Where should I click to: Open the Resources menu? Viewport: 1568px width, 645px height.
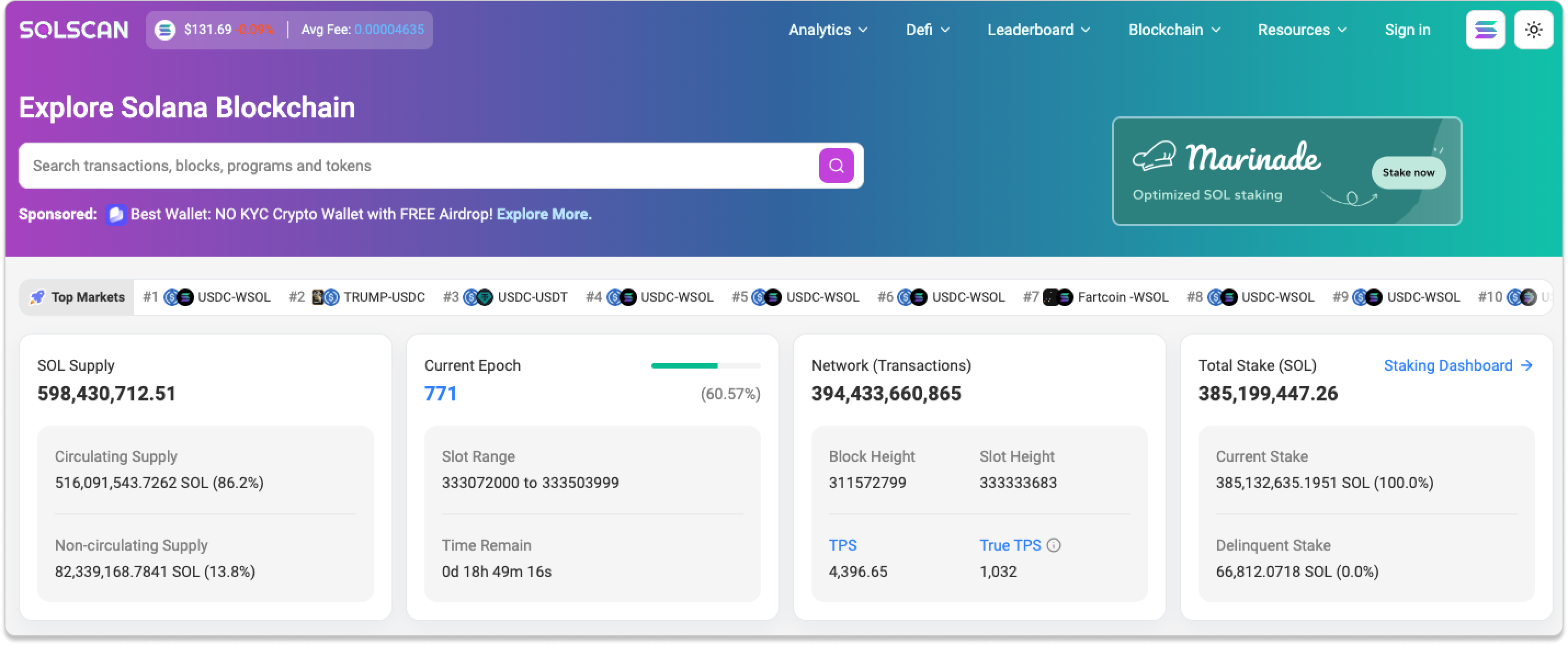(1302, 30)
